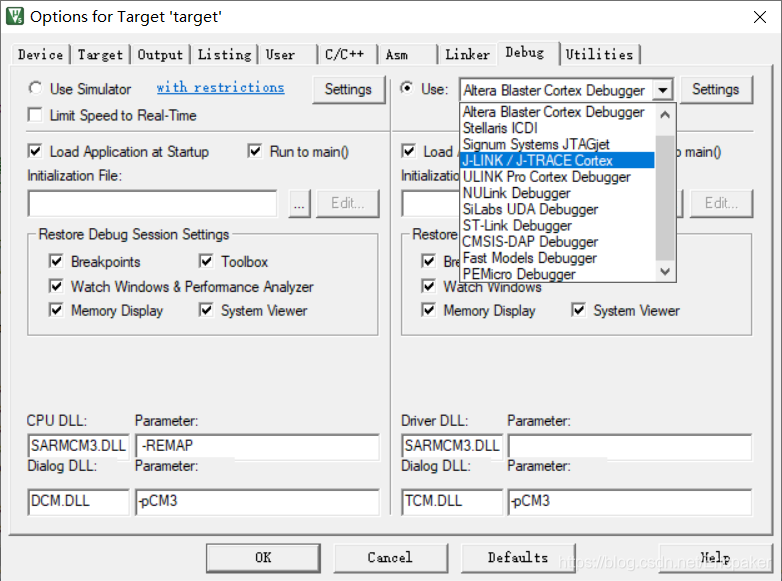782x581 pixels.
Task: Click the debugger list scrollbar thumb
Action: point(665,198)
